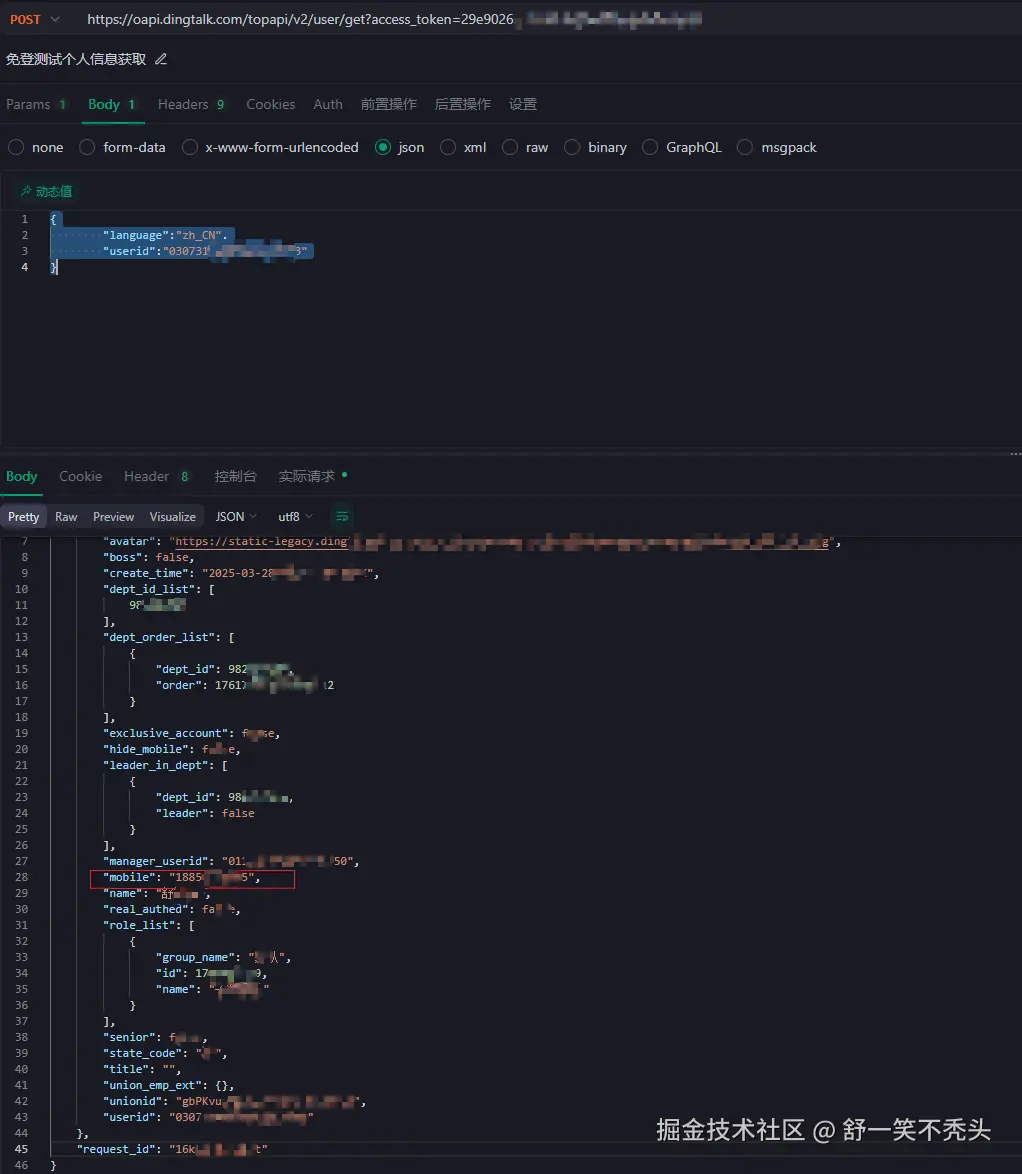This screenshot has height=1174, width=1022.
Task: Edit the request name with pencil icon
Action: click(161, 59)
